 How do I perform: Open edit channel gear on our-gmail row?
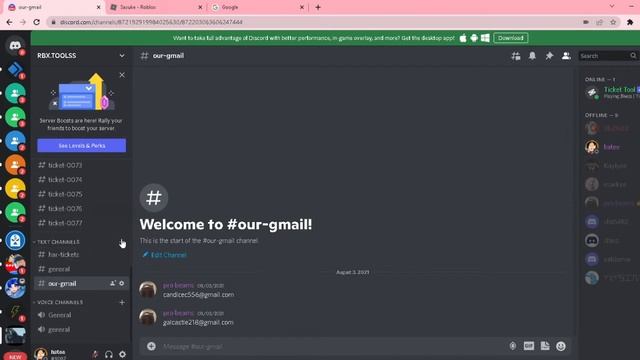pyautogui.click(x=122, y=283)
